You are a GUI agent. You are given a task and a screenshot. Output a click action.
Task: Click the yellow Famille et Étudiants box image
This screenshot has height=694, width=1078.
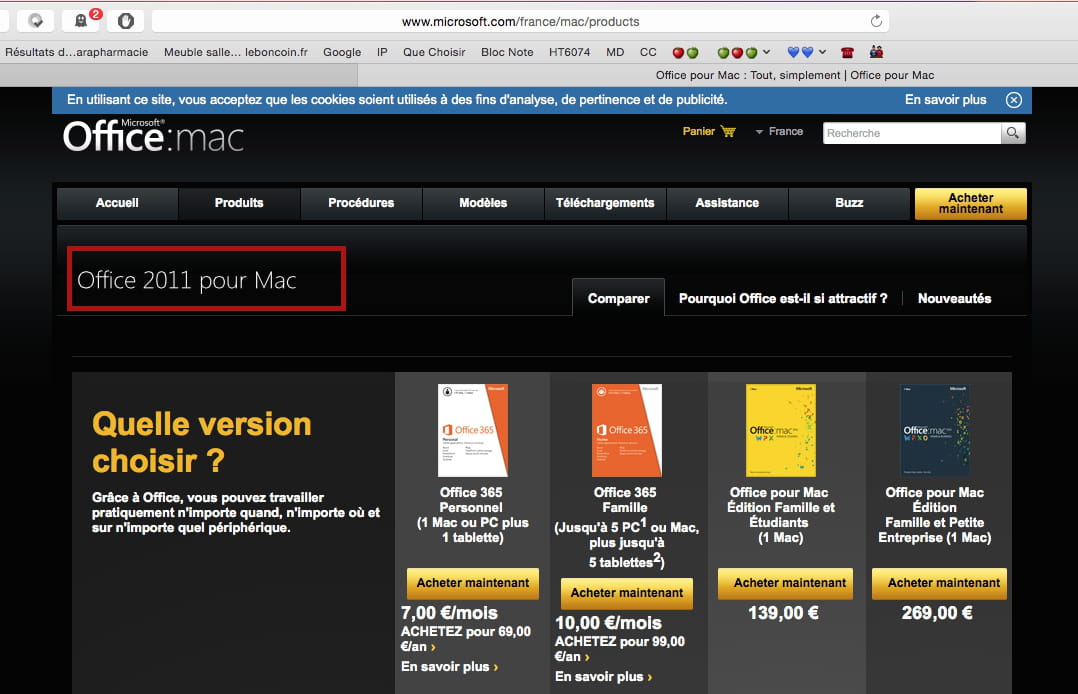click(x=781, y=430)
